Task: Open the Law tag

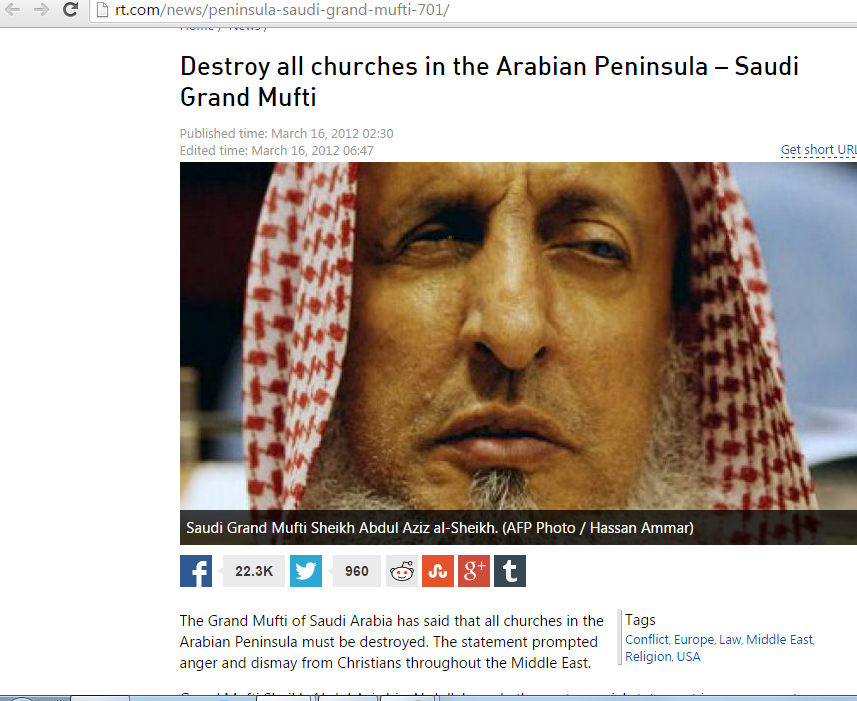Action: (x=730, y=639)
